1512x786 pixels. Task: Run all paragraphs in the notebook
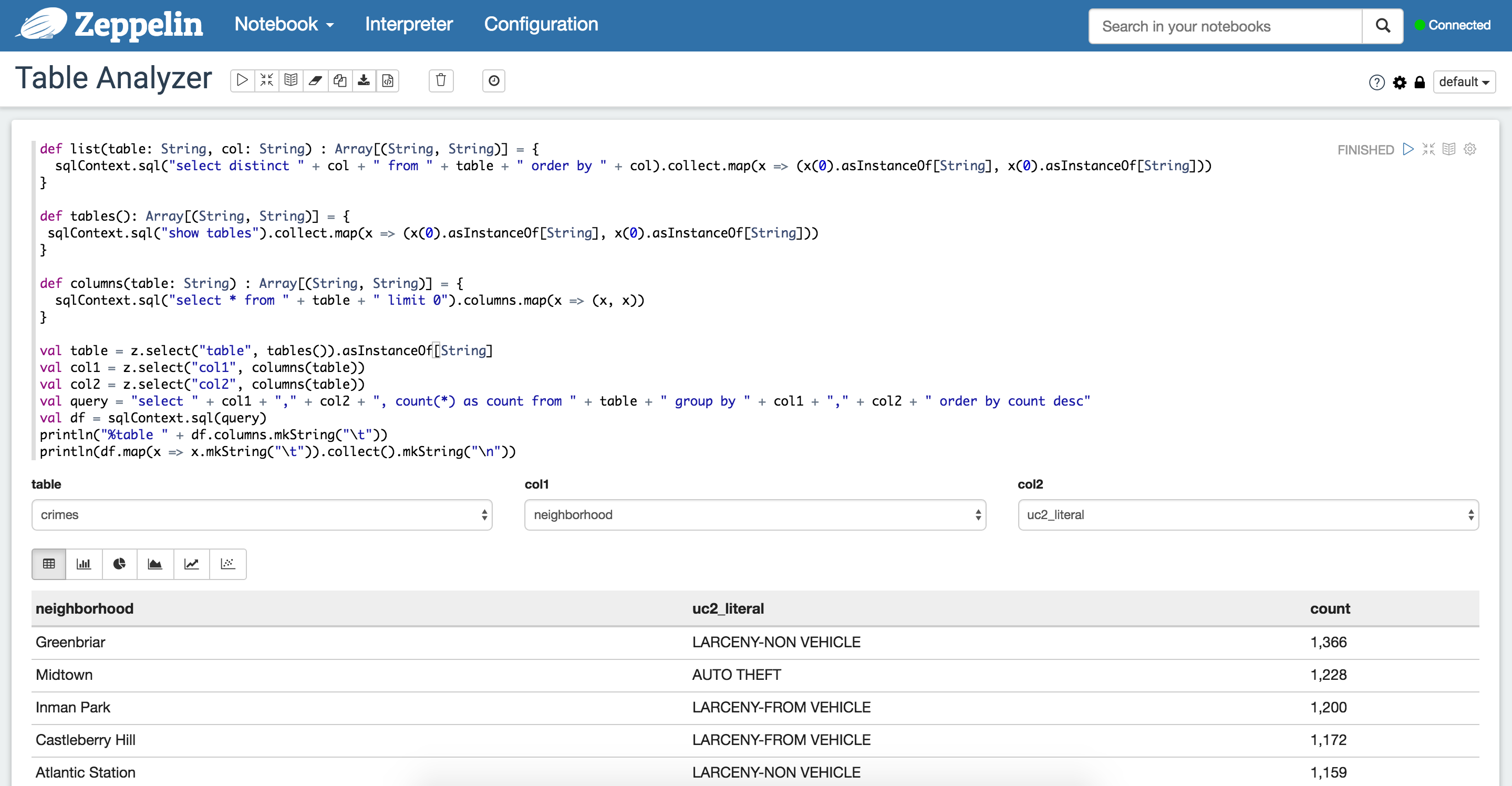(x=242, y=80)
